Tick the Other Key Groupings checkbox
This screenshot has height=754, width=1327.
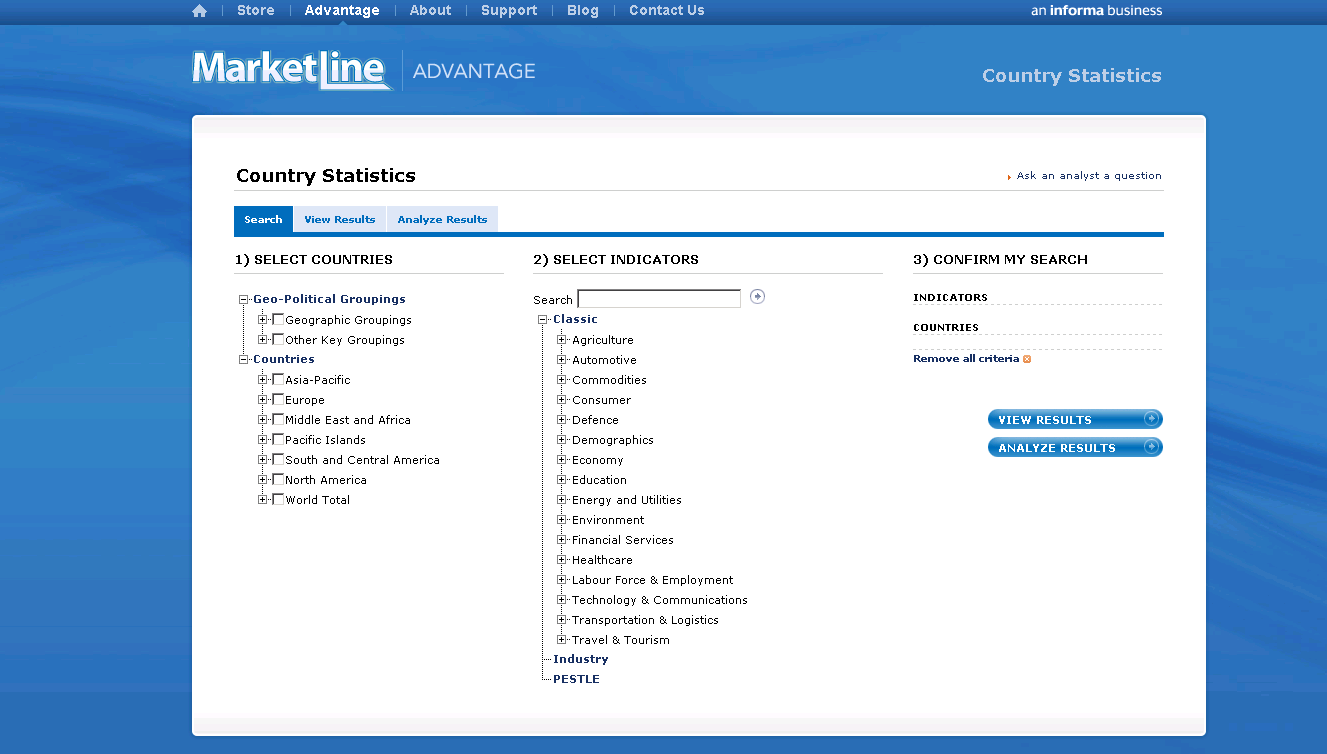tap(278, 339)
